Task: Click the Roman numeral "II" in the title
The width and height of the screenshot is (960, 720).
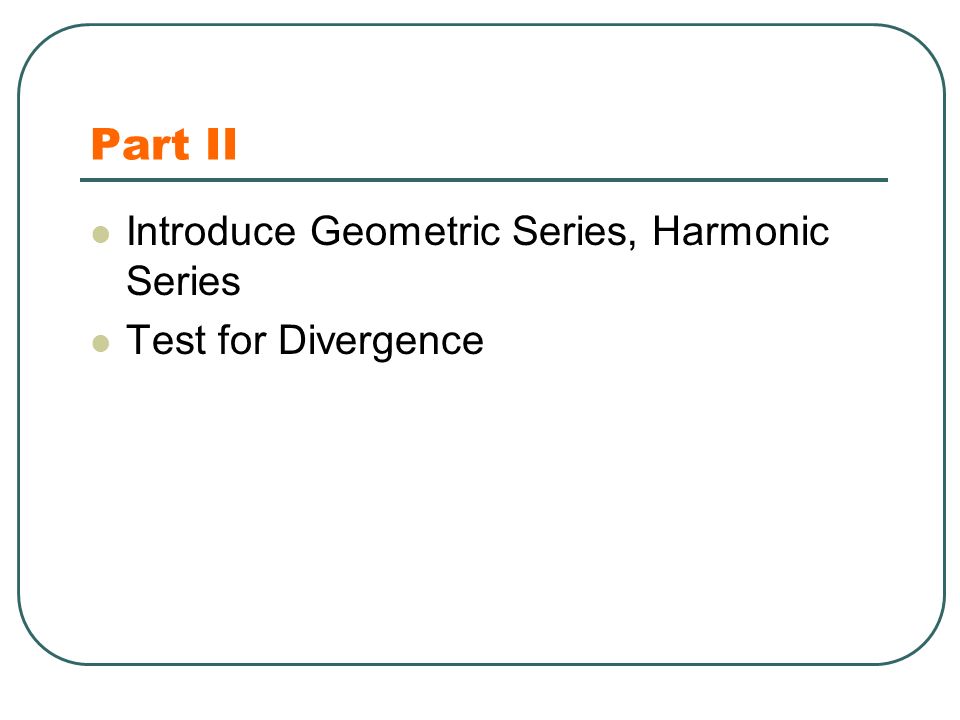Action: (x=222, y=144)
